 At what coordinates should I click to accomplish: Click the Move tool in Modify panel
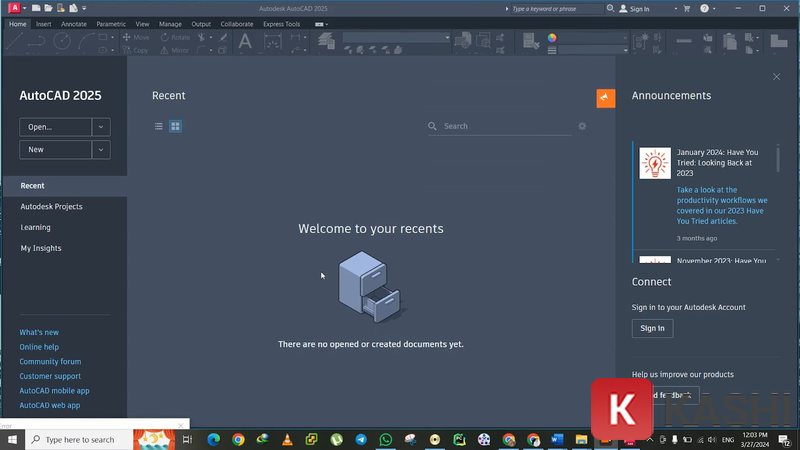point(136,37)
